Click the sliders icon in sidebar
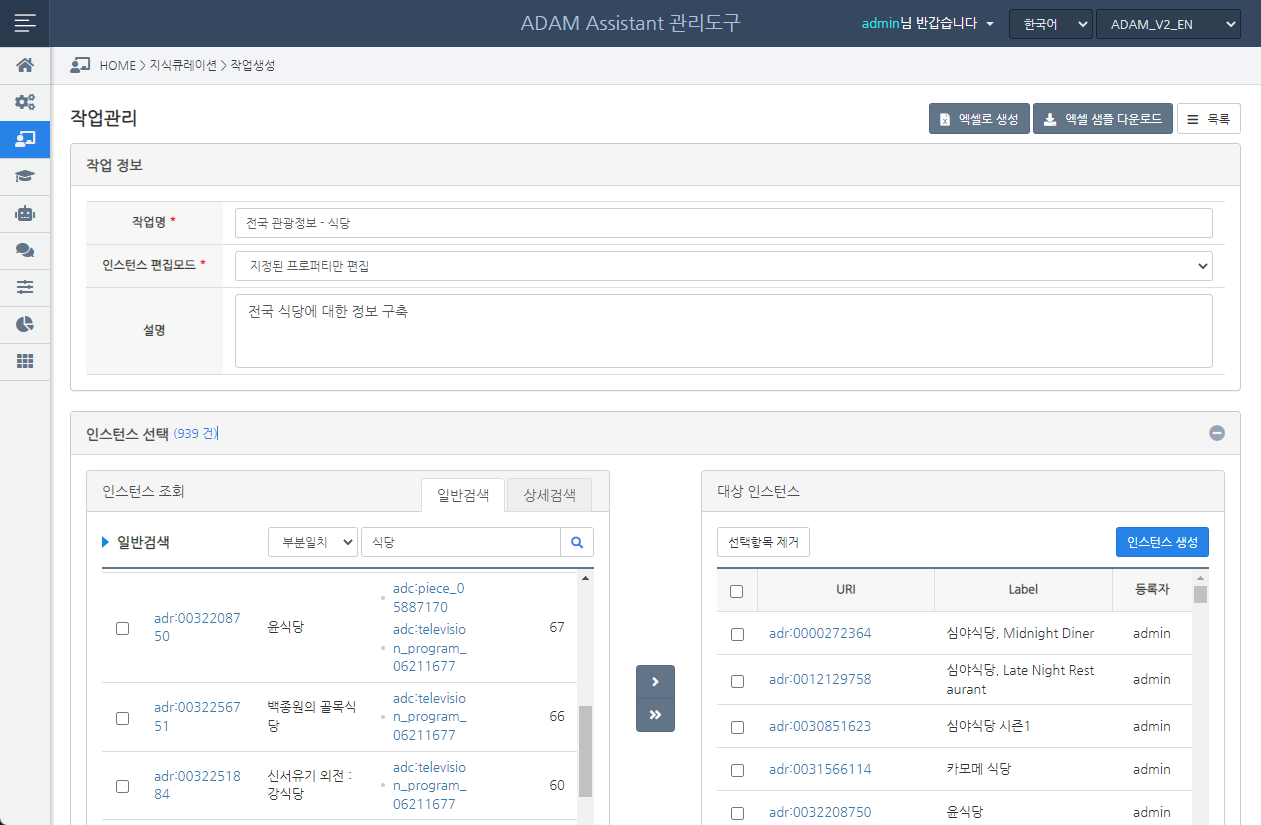1261x825 pixels. point(25,287)
